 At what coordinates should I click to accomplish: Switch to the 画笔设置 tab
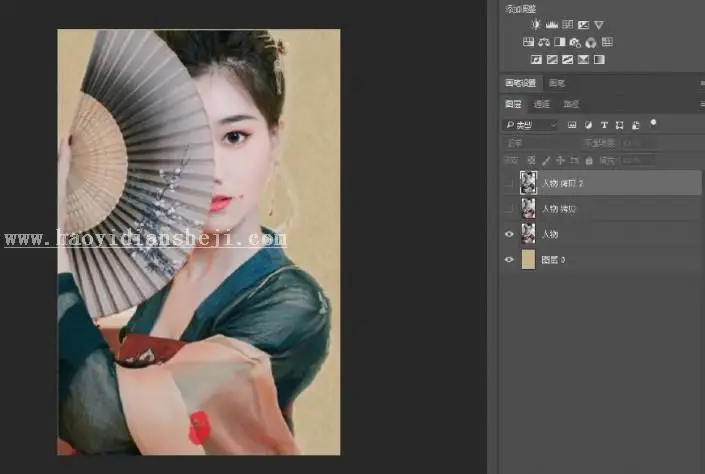coord(520,83)
